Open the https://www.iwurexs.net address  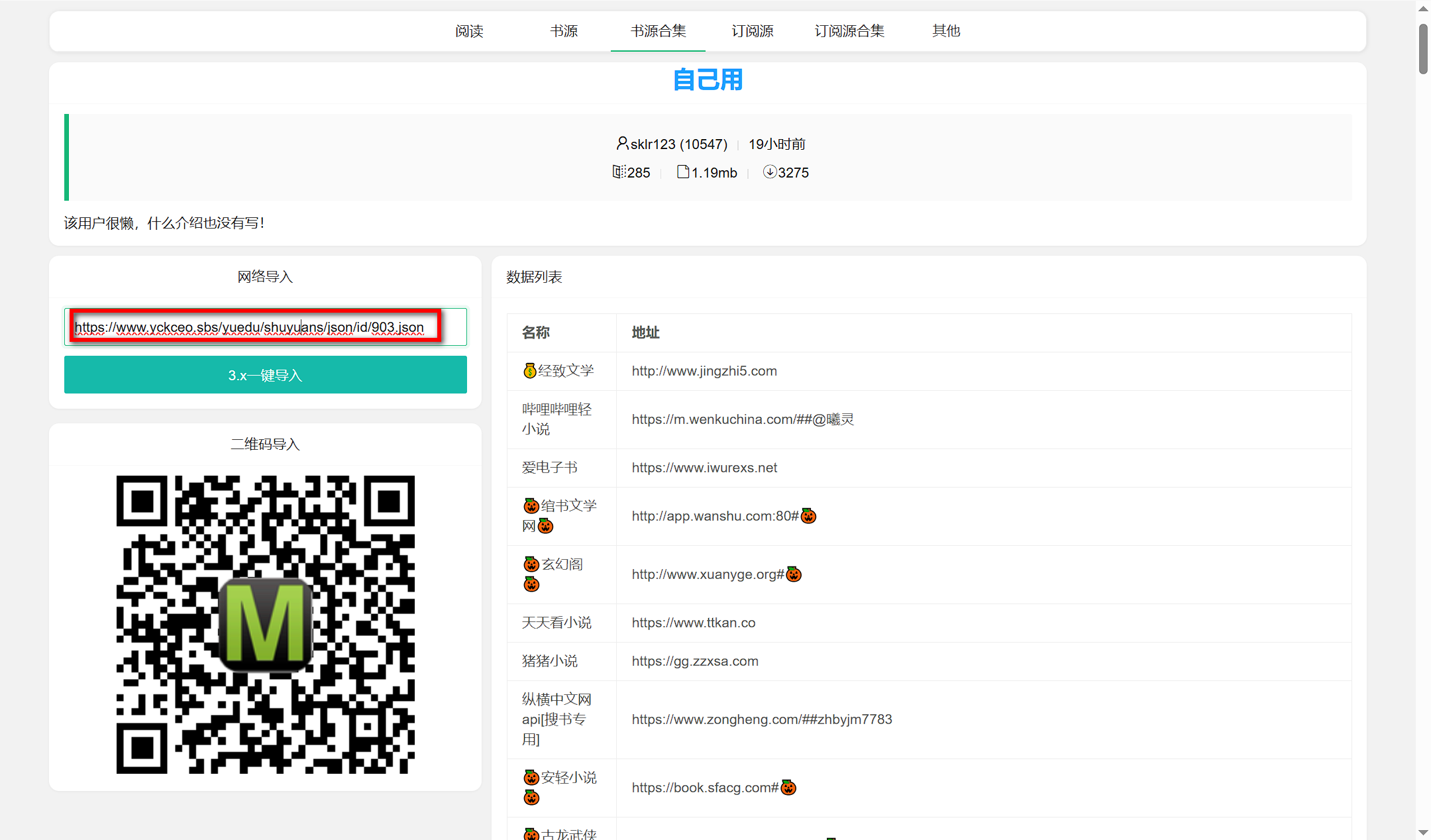(x=704, y=468)
